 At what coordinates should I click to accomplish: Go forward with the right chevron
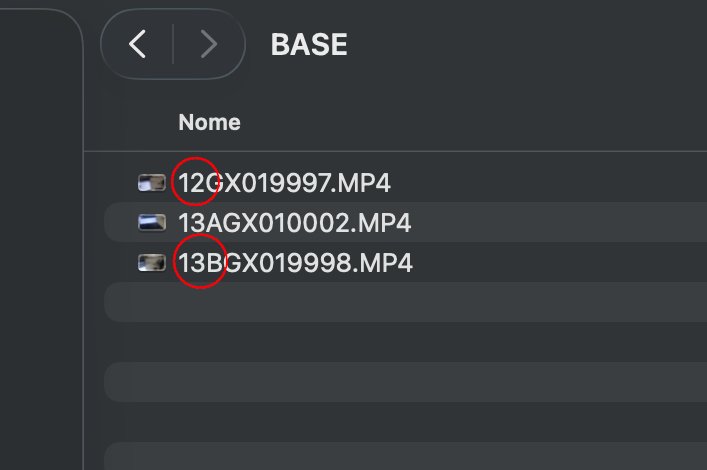[208, 44]
